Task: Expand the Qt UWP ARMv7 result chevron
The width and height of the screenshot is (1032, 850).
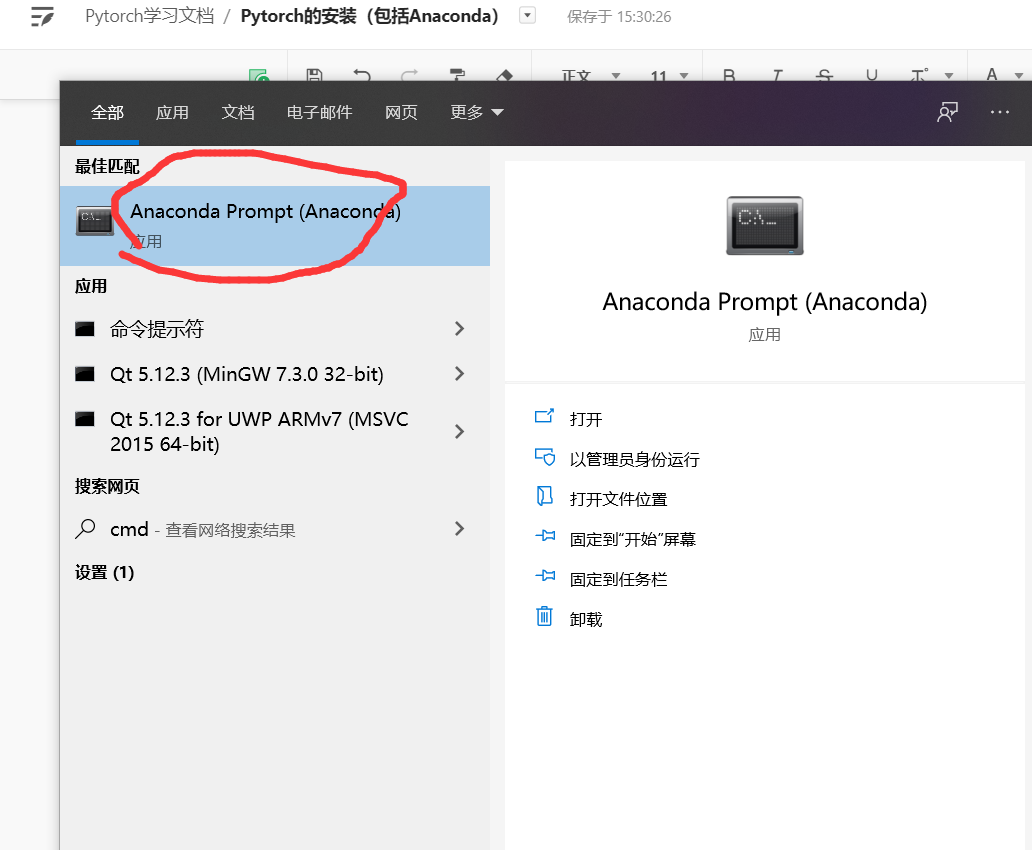Action: pos(459,431)
